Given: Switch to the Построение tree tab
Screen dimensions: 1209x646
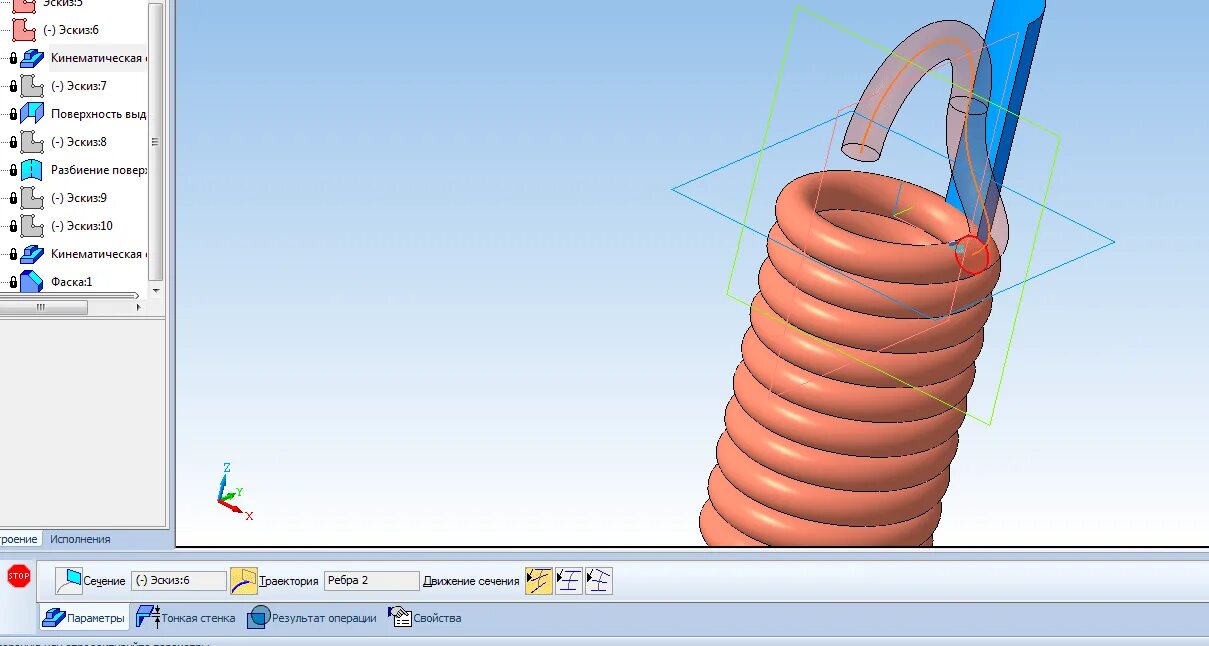Looking at the screenshot, I should coord(19,539).
